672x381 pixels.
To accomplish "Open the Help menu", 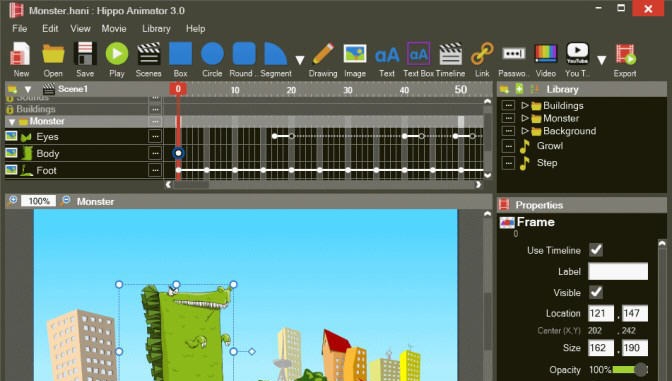I will point(195,29).
